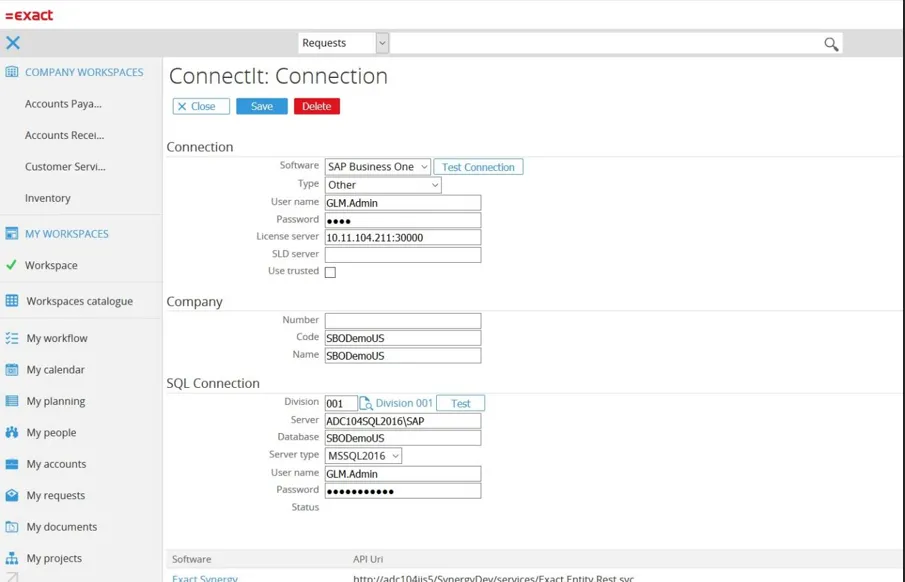Open My calendar icon in sidebar
The image size is (905, 582).
pos(12,369)
